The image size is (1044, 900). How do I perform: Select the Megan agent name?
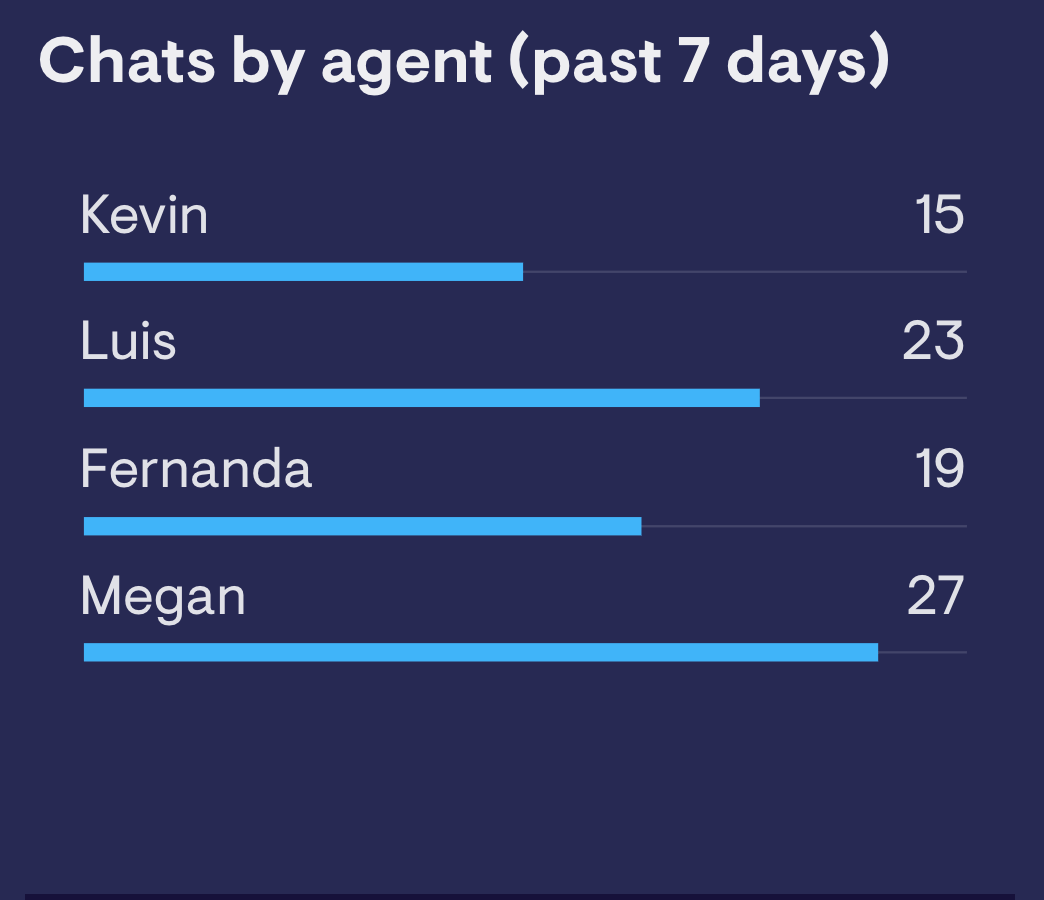(x=163, y=596)
